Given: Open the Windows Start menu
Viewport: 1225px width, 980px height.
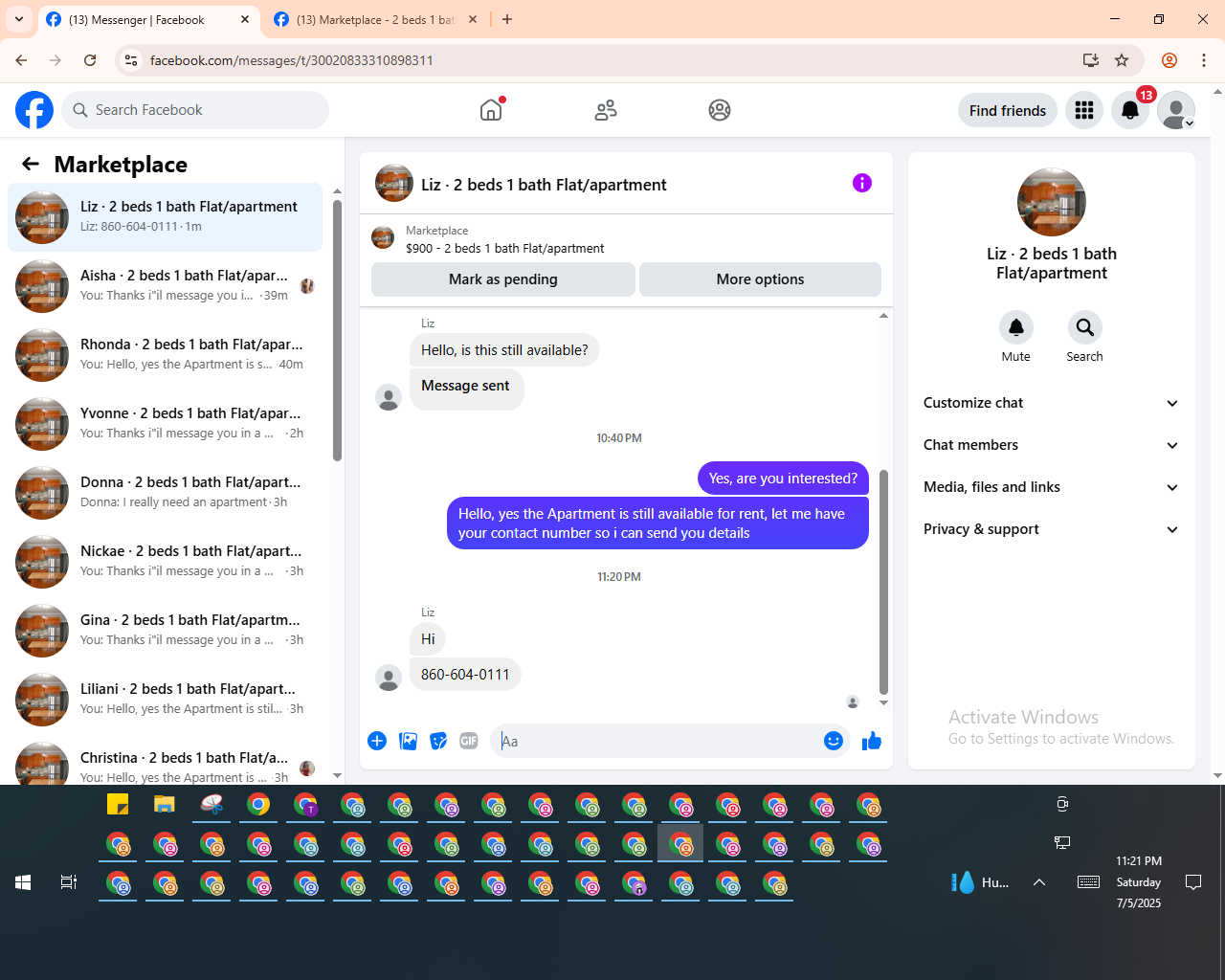Looking at the screenshot, I should point(23,882).
